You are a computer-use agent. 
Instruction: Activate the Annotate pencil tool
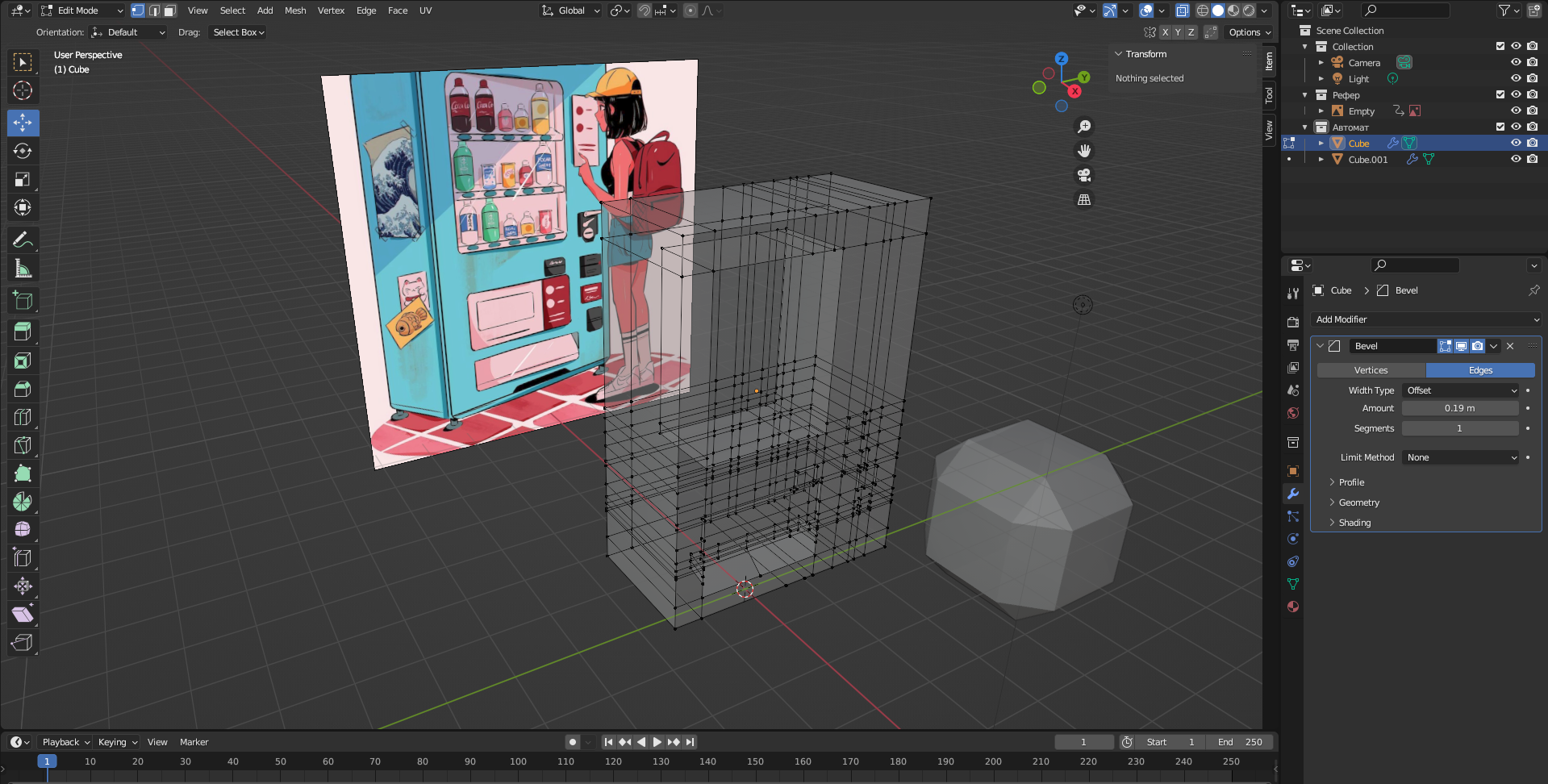click(x=23, y=240)
